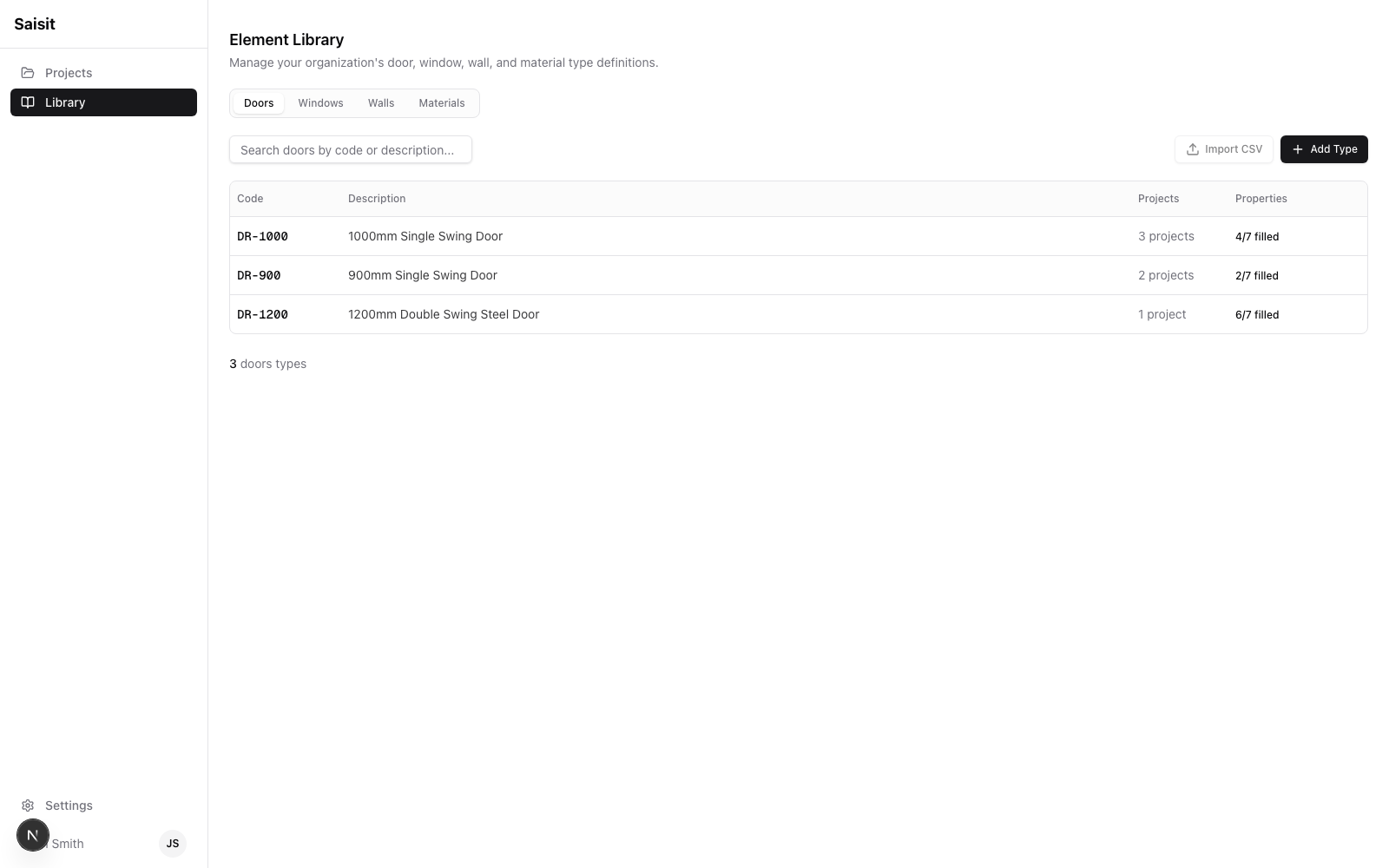Open 1000mm Single Swing Door description
Viewport: 1389px width, 868px height.
[x=425, y=236]
